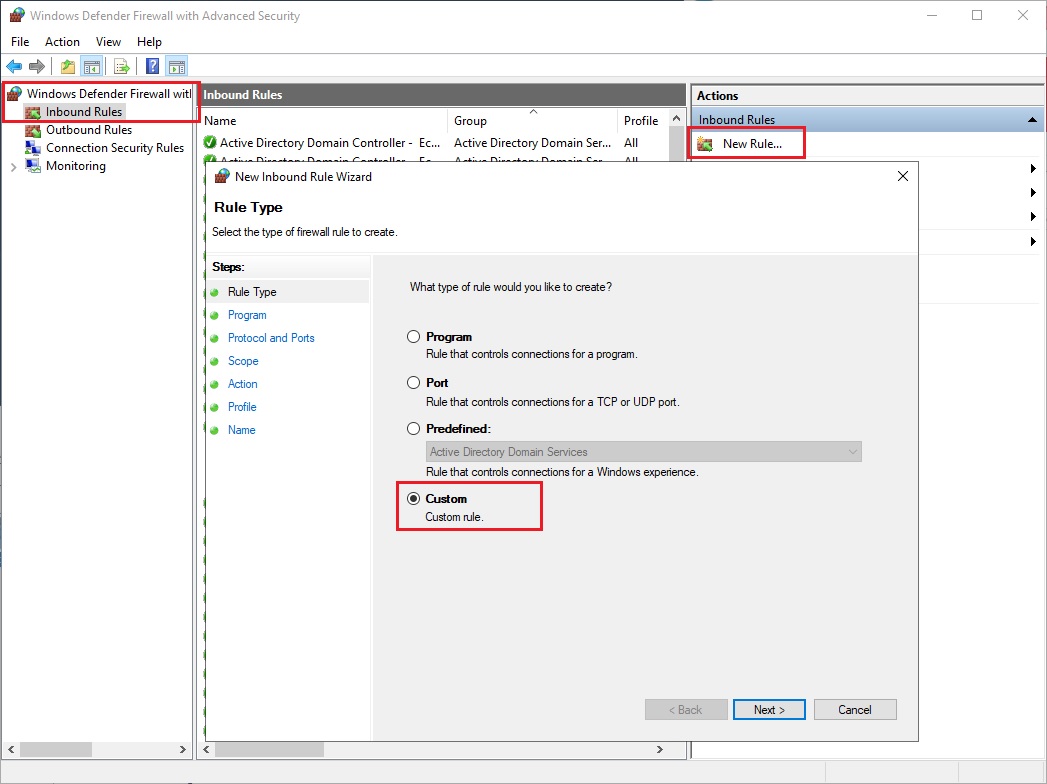Screen dimensions: 1047x784
Task: Select the Predefined rule type radio button
Action: [414, 429]
